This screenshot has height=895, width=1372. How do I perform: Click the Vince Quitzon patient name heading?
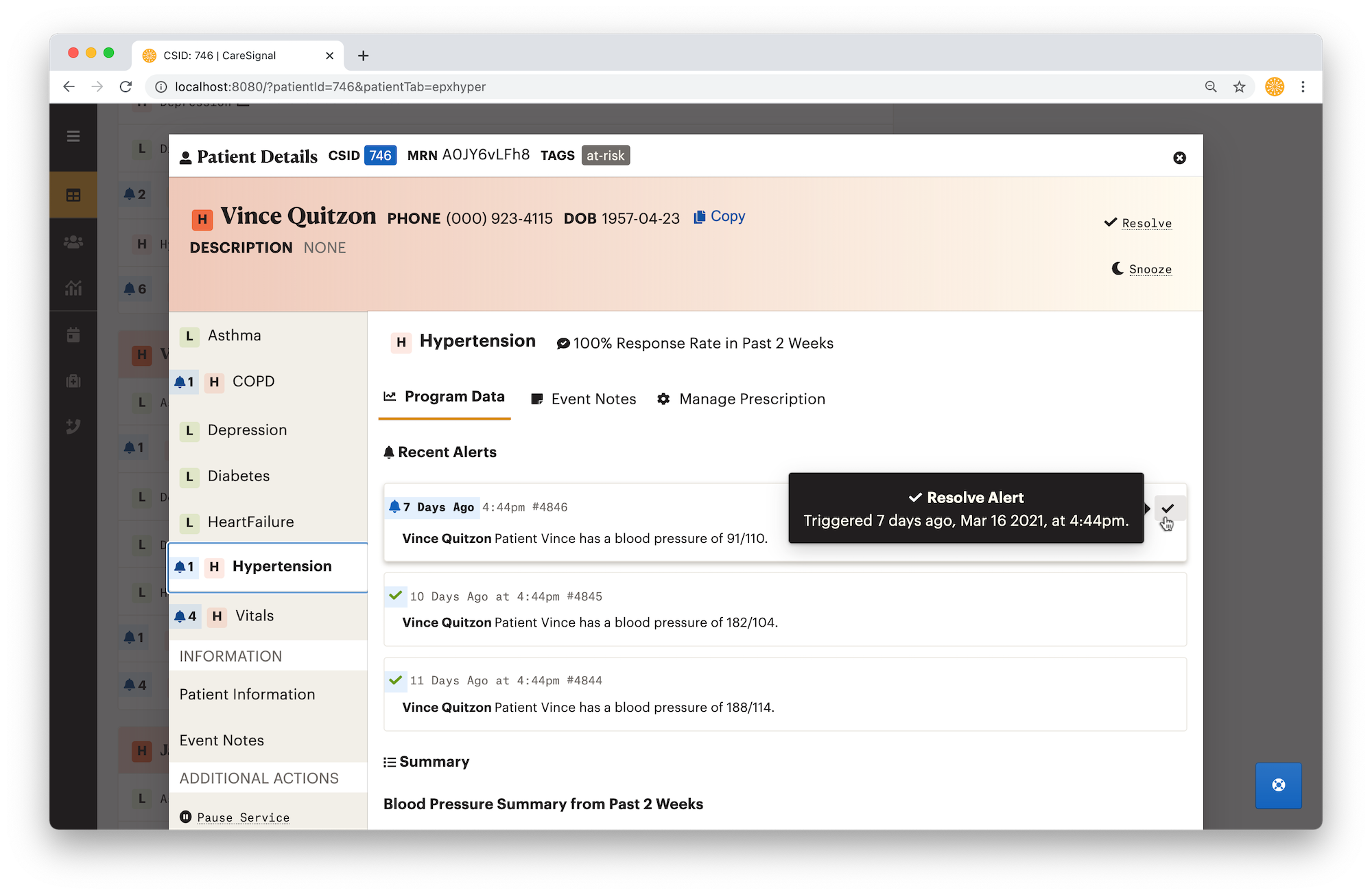point(298,216)
